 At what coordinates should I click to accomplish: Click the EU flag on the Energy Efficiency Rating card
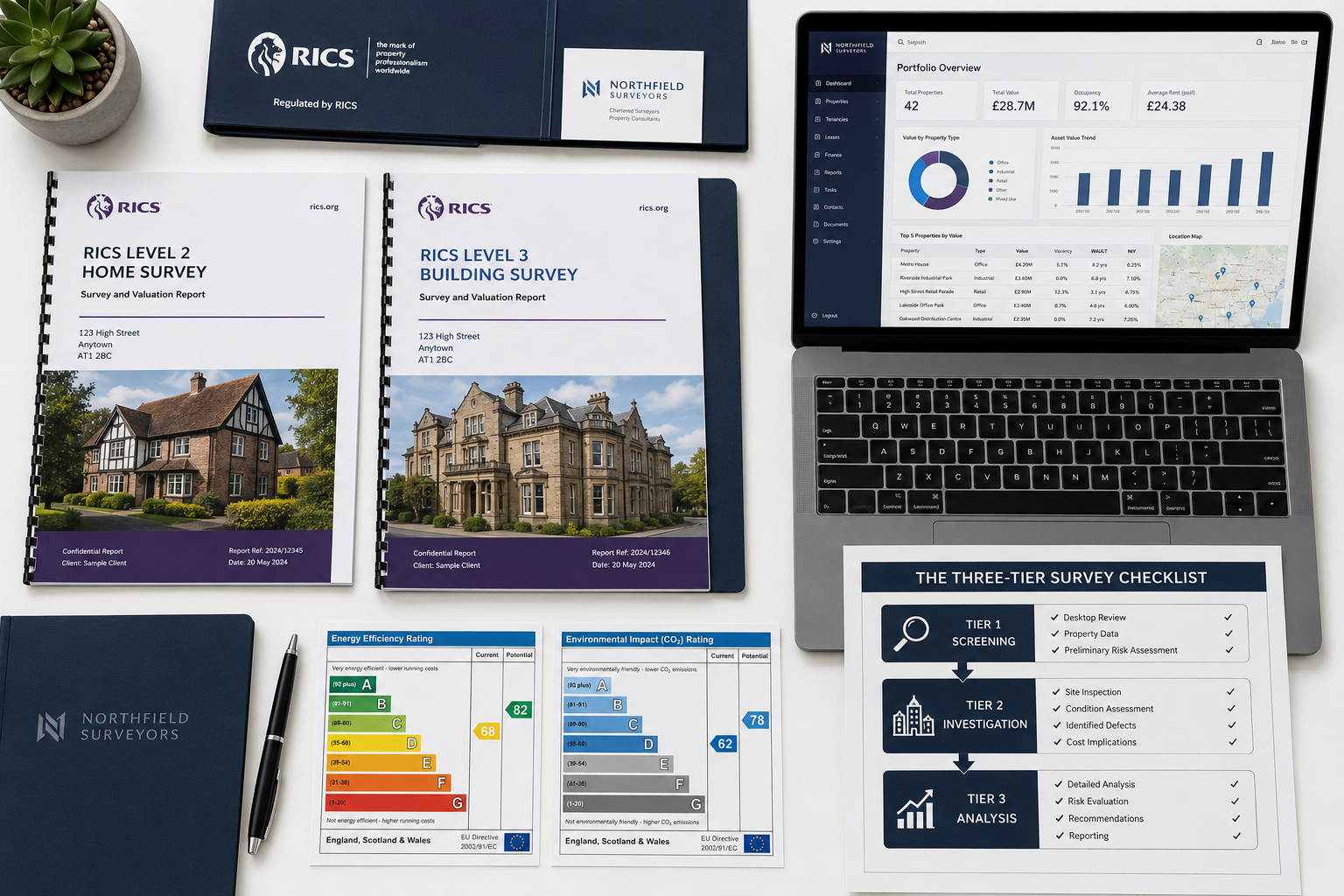tap(517, 842)
